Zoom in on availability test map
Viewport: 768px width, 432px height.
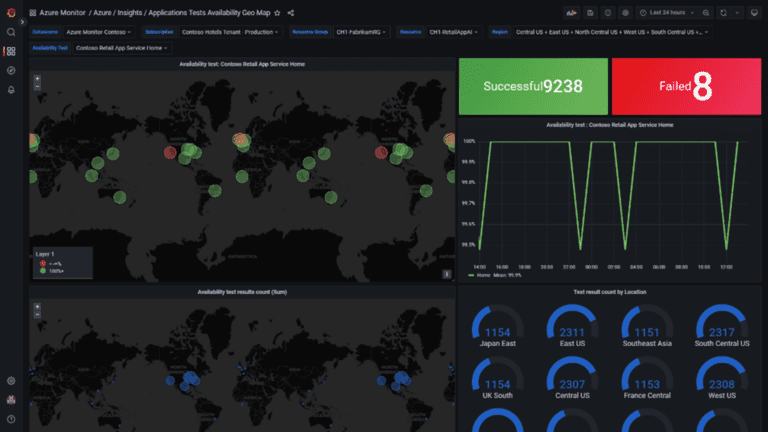tap(37, 78)
